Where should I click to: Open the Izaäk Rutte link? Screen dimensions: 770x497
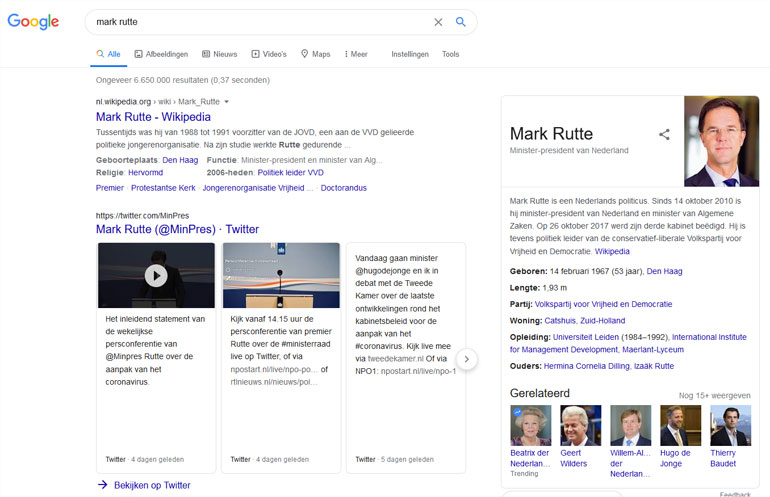(654, 366)
